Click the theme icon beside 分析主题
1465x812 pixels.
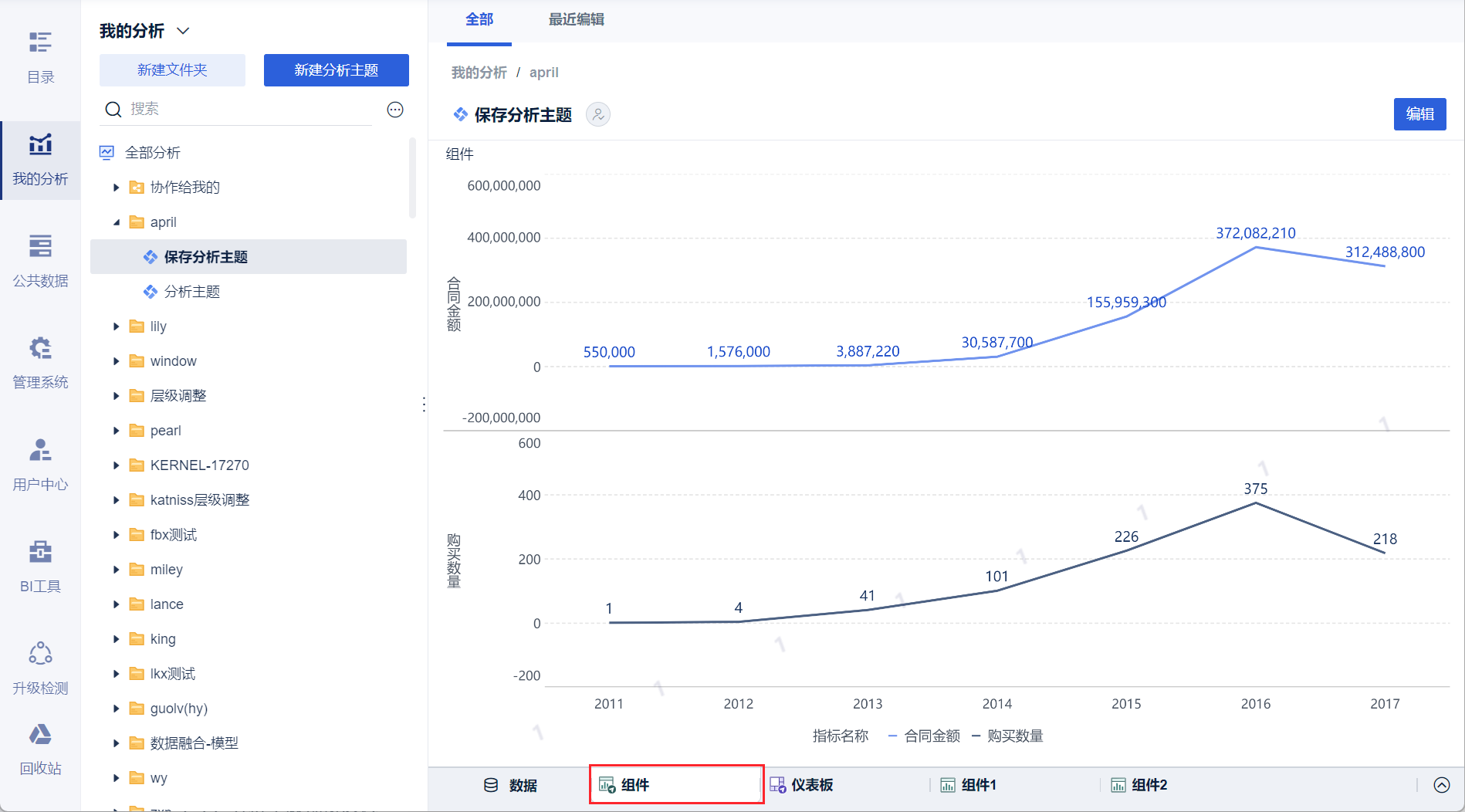click(151, 292)
